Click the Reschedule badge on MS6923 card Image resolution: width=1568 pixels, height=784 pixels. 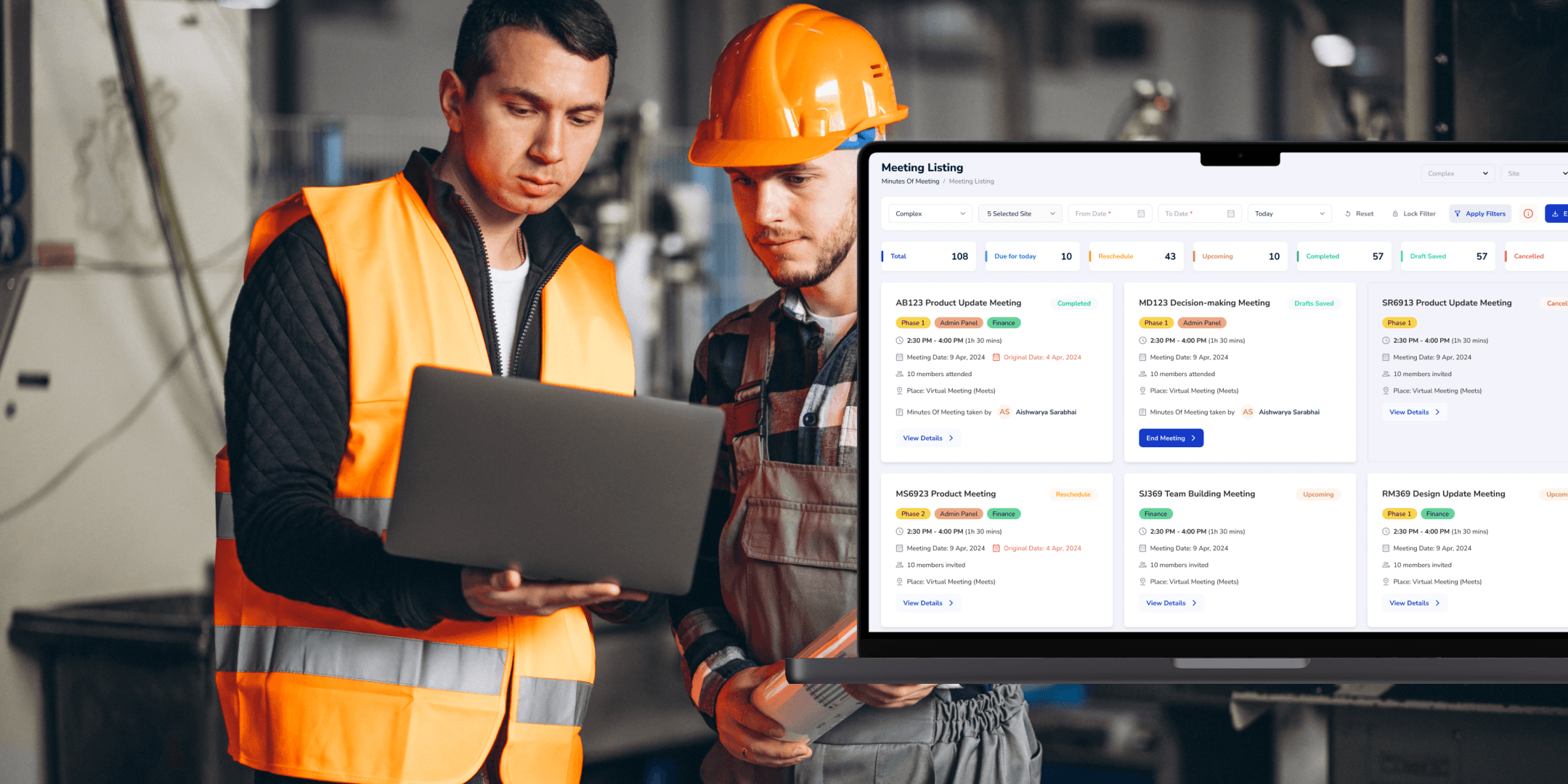click(x=1073, y=494)
